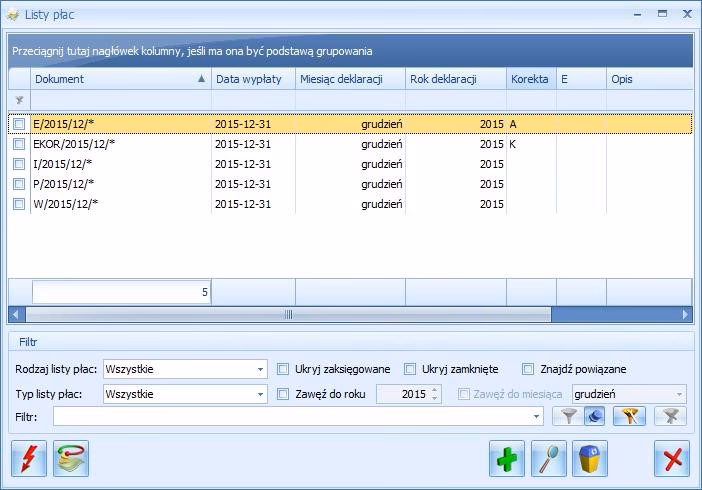The height and width of the screenshot is (490, 702).
Task: Expand the Filtr combo box arrow
Action: 539,416
